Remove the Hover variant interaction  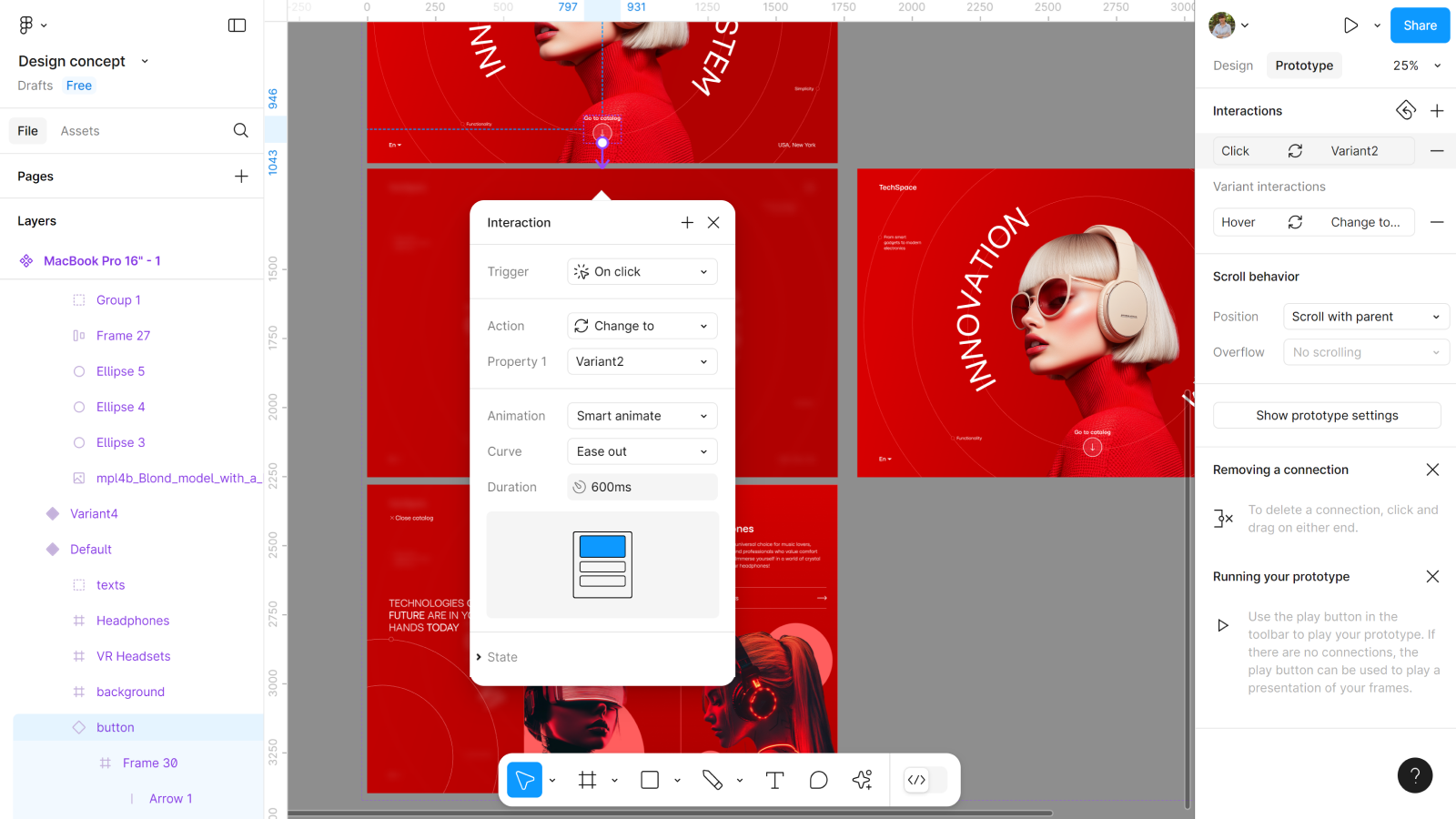point(1437,222)
